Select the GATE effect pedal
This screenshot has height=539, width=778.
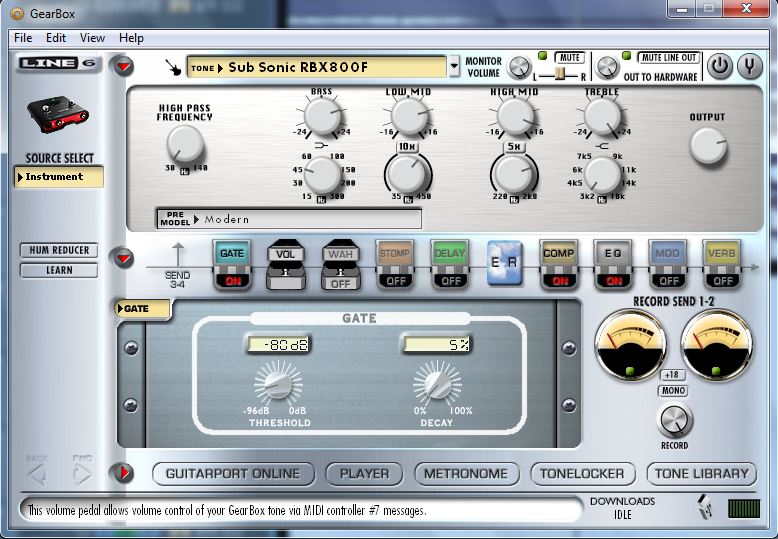coord(232,253)
